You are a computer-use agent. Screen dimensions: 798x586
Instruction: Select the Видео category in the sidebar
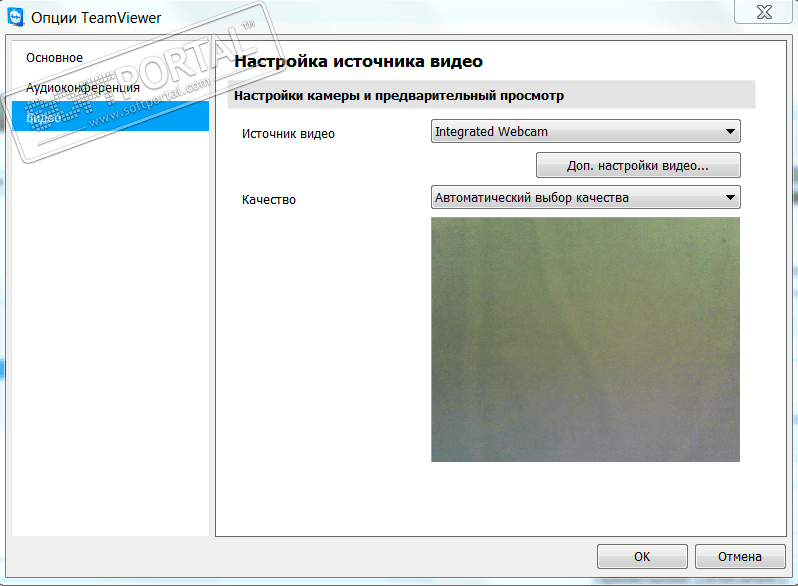(110, 116)
